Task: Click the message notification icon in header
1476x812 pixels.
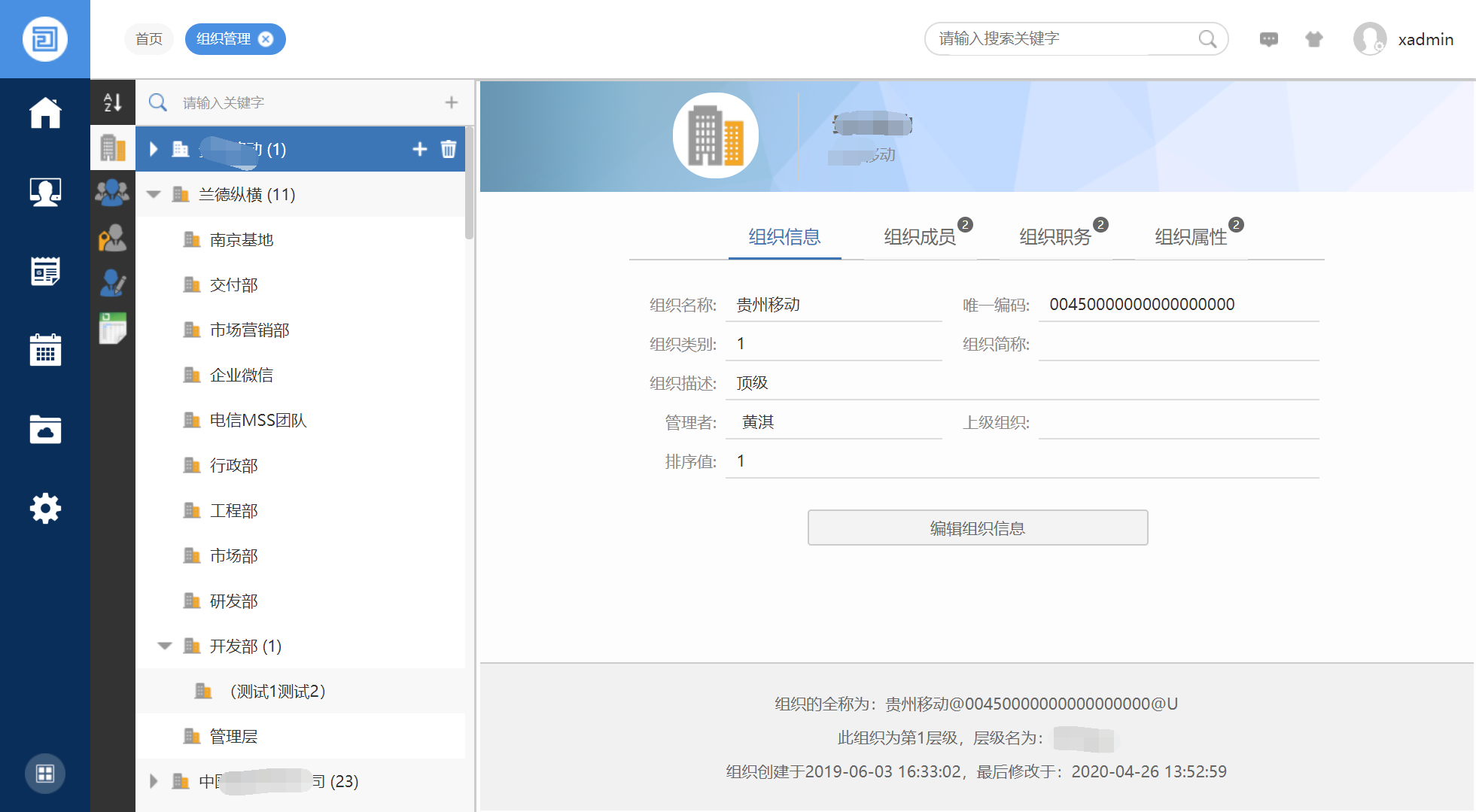Action: click(x=1269, y=39)
